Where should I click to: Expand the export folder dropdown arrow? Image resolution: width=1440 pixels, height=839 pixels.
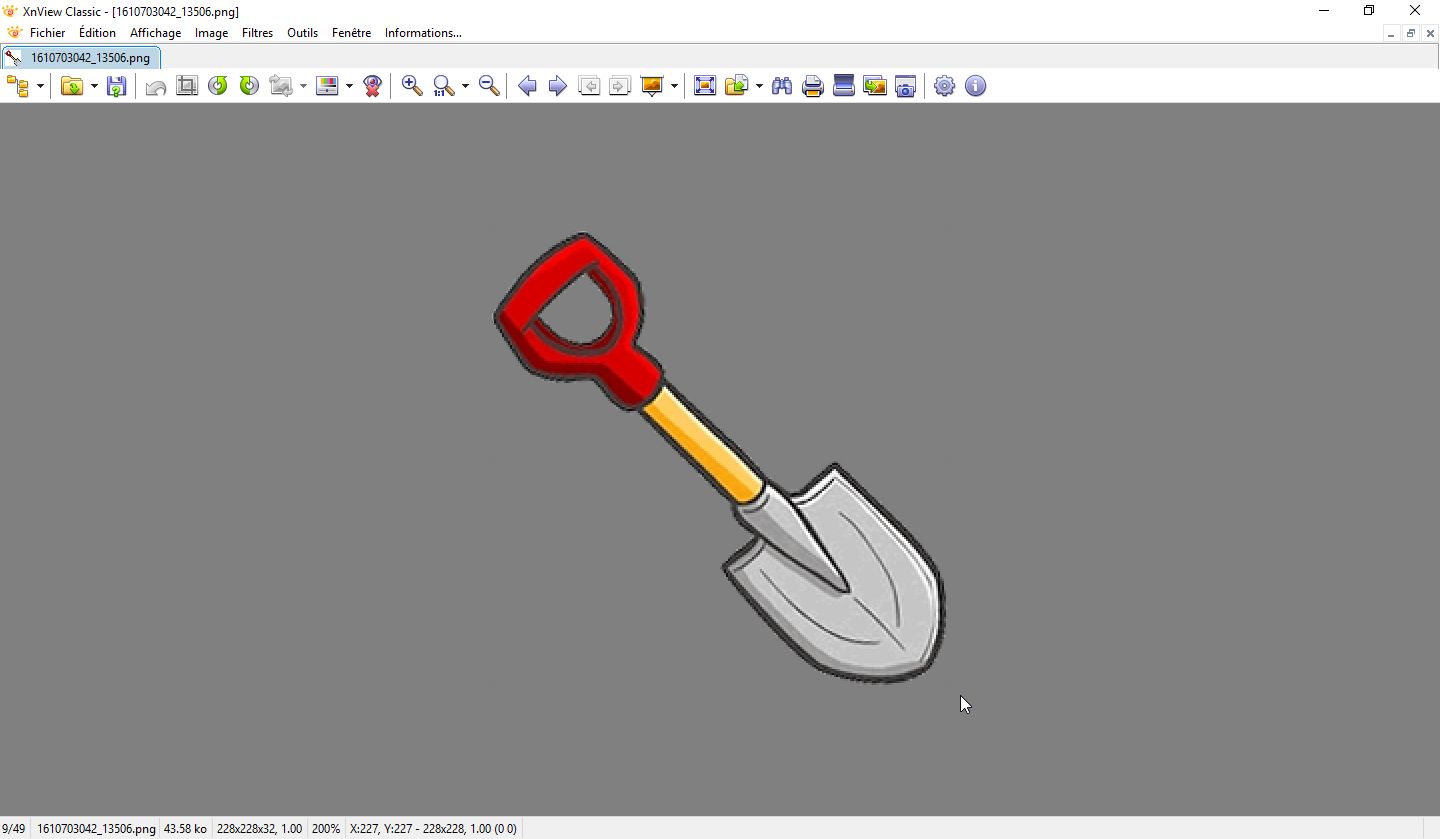(759, 86)
